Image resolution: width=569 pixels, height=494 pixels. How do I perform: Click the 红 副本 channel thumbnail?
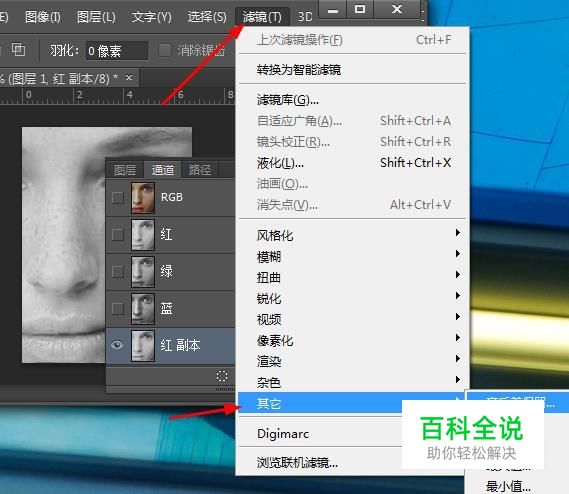143,346
